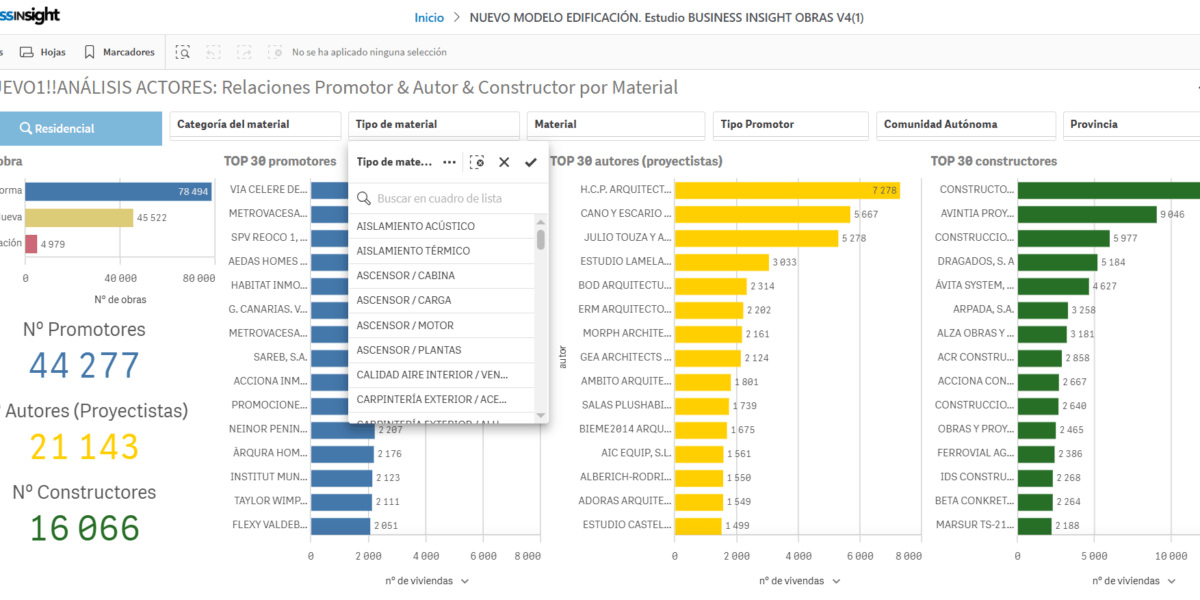Go to Inicio breadcrumb link
This screenshot has height=600, width=1200.
coord(429,17)
